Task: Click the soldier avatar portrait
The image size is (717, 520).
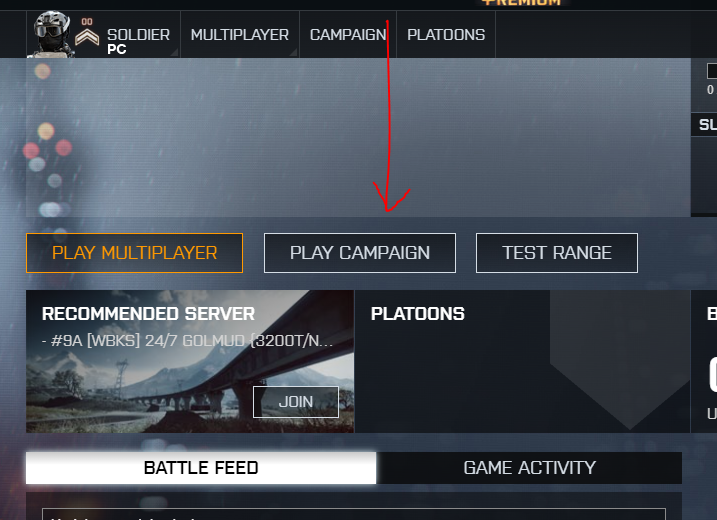Action: tap(51, 34)
